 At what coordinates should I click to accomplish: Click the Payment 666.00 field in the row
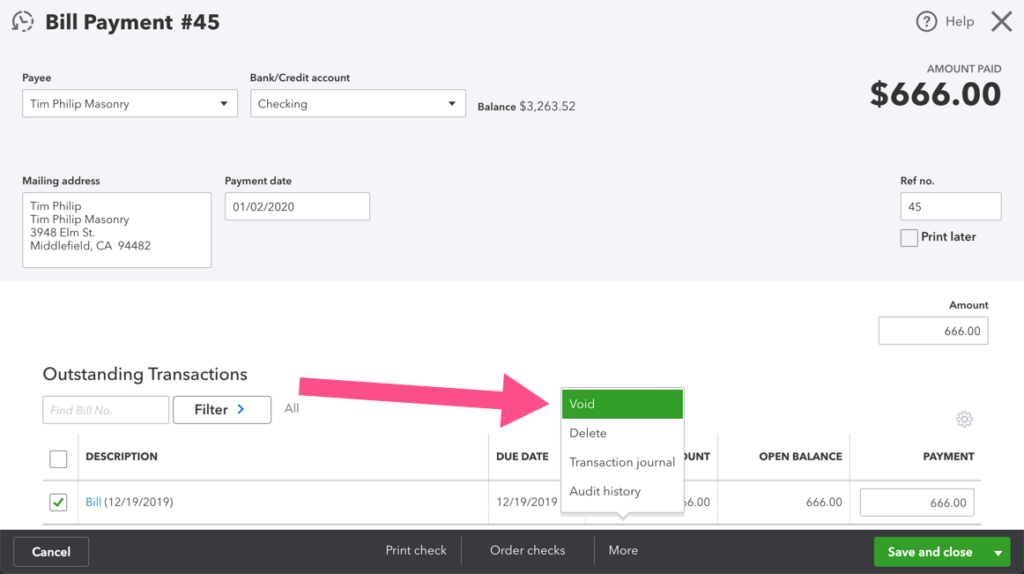[x=917, y=503]
